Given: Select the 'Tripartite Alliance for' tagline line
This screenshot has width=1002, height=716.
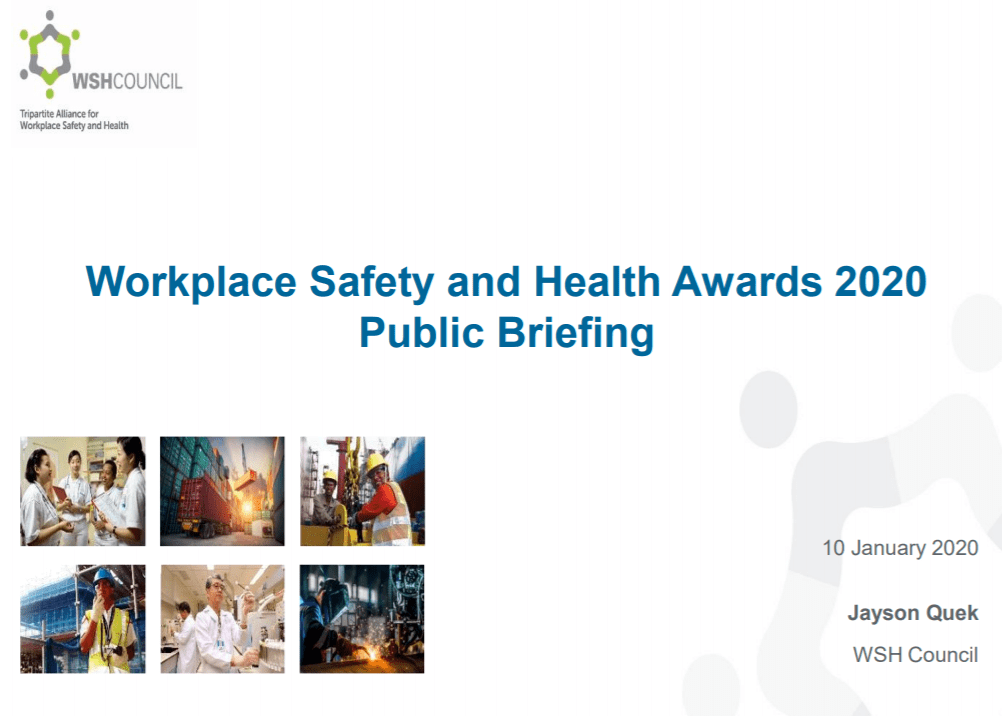Looking at the screenshot, I should pos(59,114).
